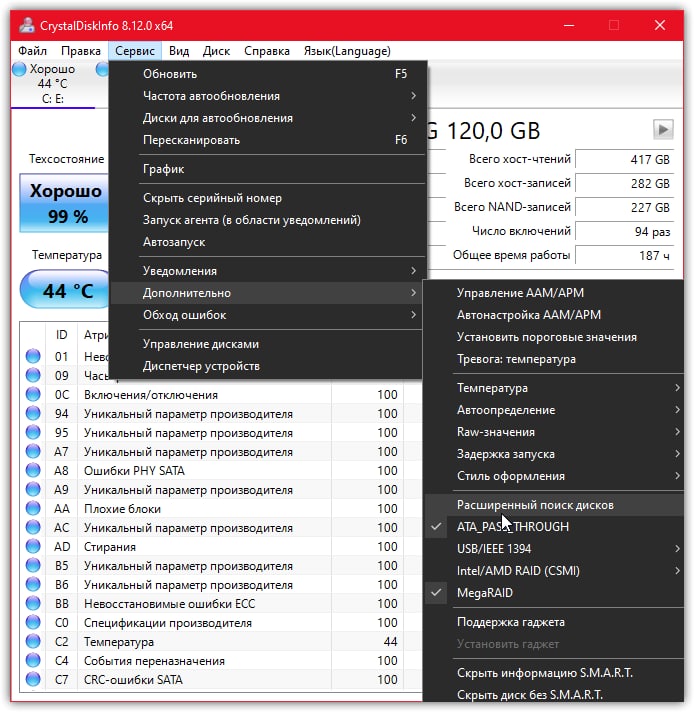Click status orb for attribute 94 row
The width and height of the screenshot is (694, 712).
pos(33,413)
